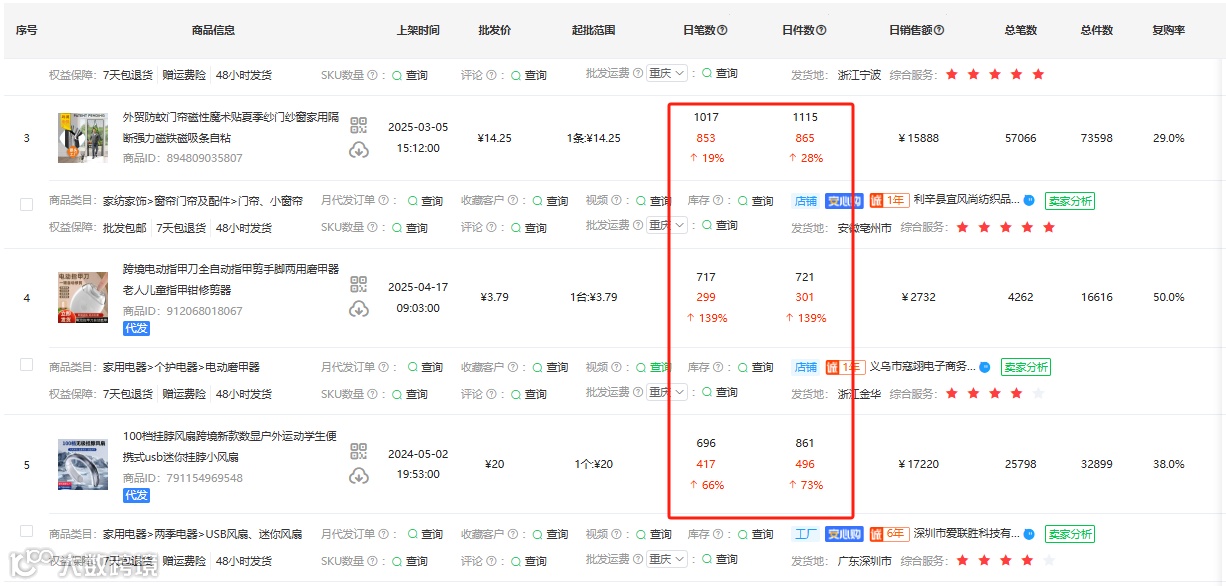Click 店铺 tag in 利辛县宜风尚 row
The width and height of the screenshot is (1226, 586).
[806, 200]
